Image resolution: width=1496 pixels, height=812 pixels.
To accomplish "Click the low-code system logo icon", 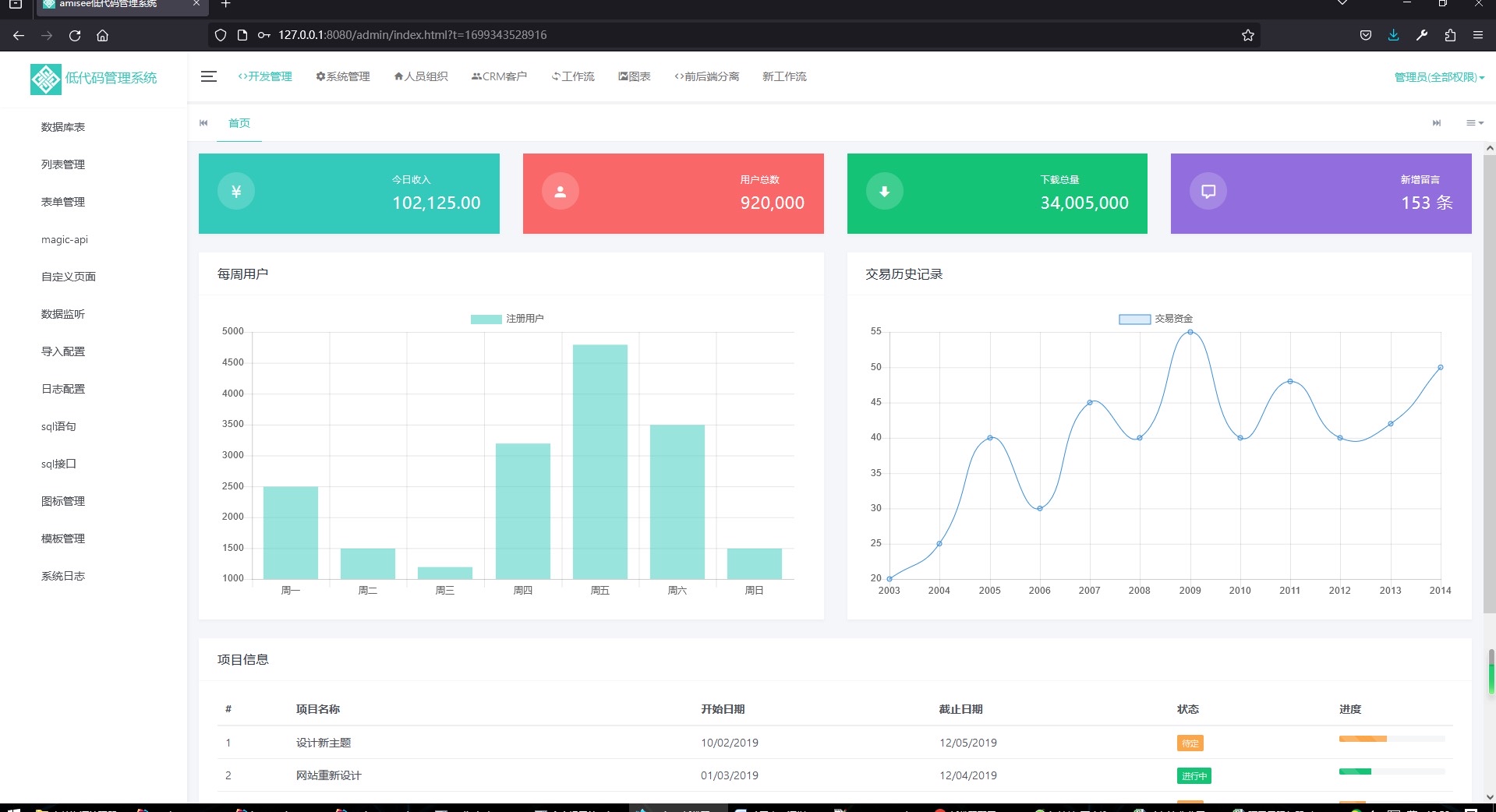I will [45, 79].
